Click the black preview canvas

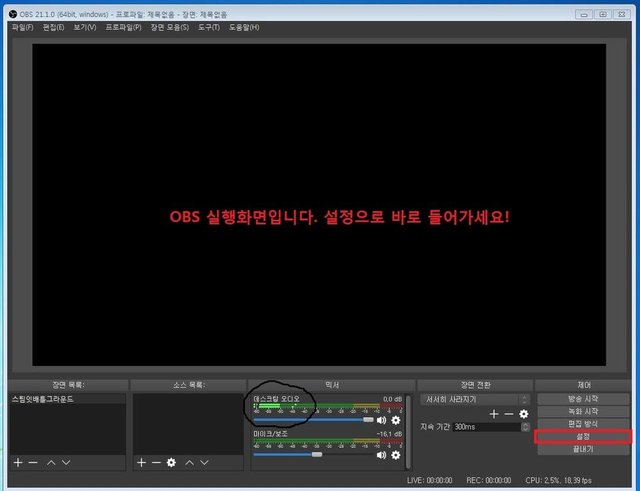click(319, 204)
